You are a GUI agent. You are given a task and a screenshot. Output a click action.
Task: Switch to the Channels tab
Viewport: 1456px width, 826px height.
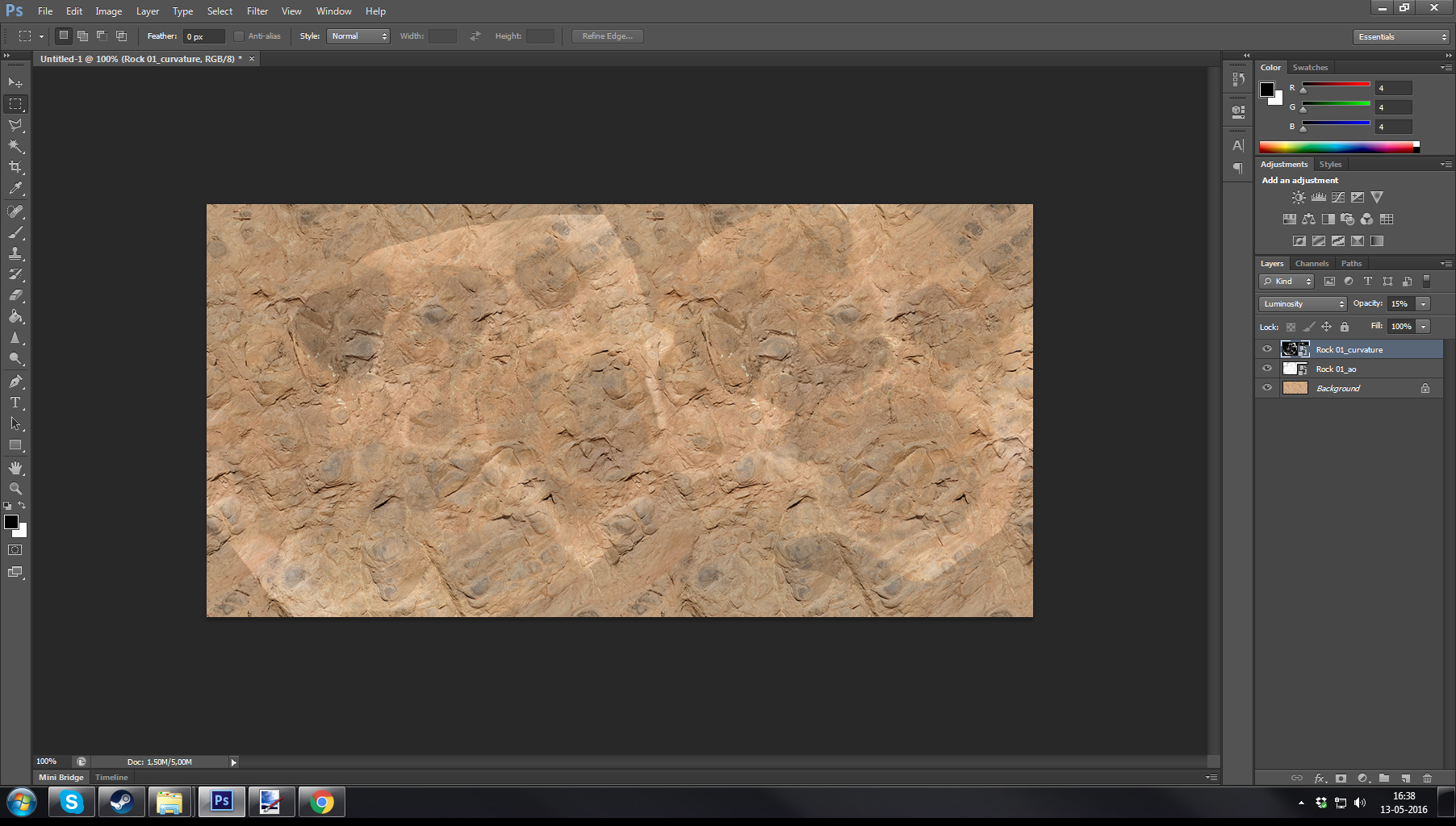[x=1312, y=264]
